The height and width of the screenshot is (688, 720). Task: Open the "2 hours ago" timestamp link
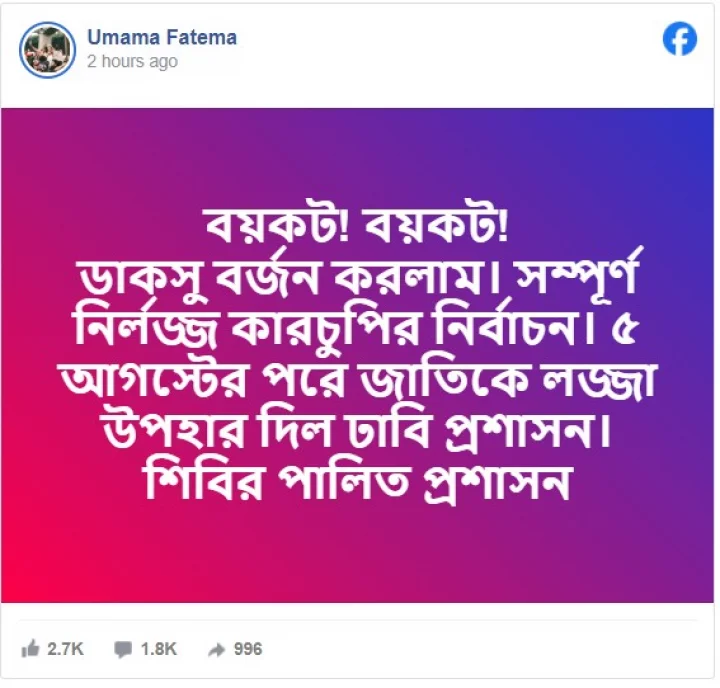coord(132,61)
